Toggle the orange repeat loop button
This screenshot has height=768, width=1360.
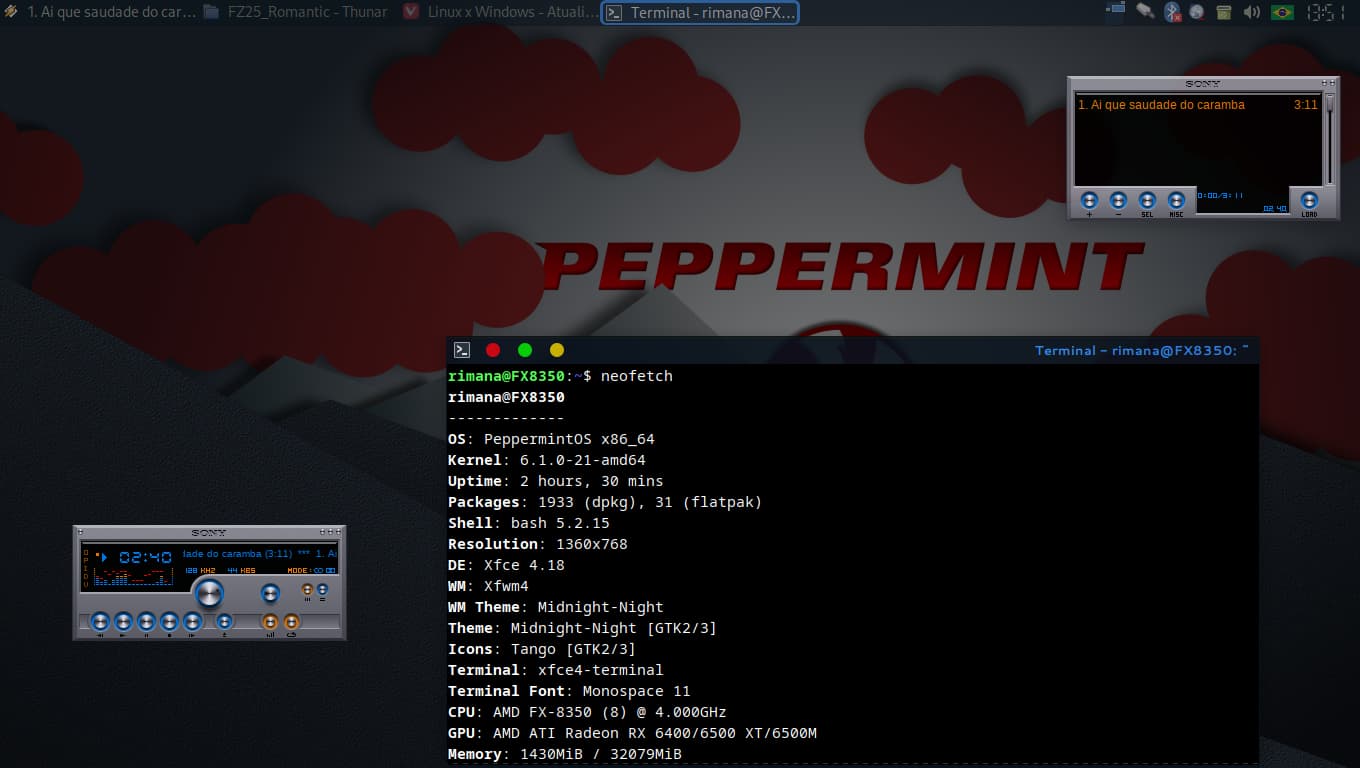coord(291,622)
